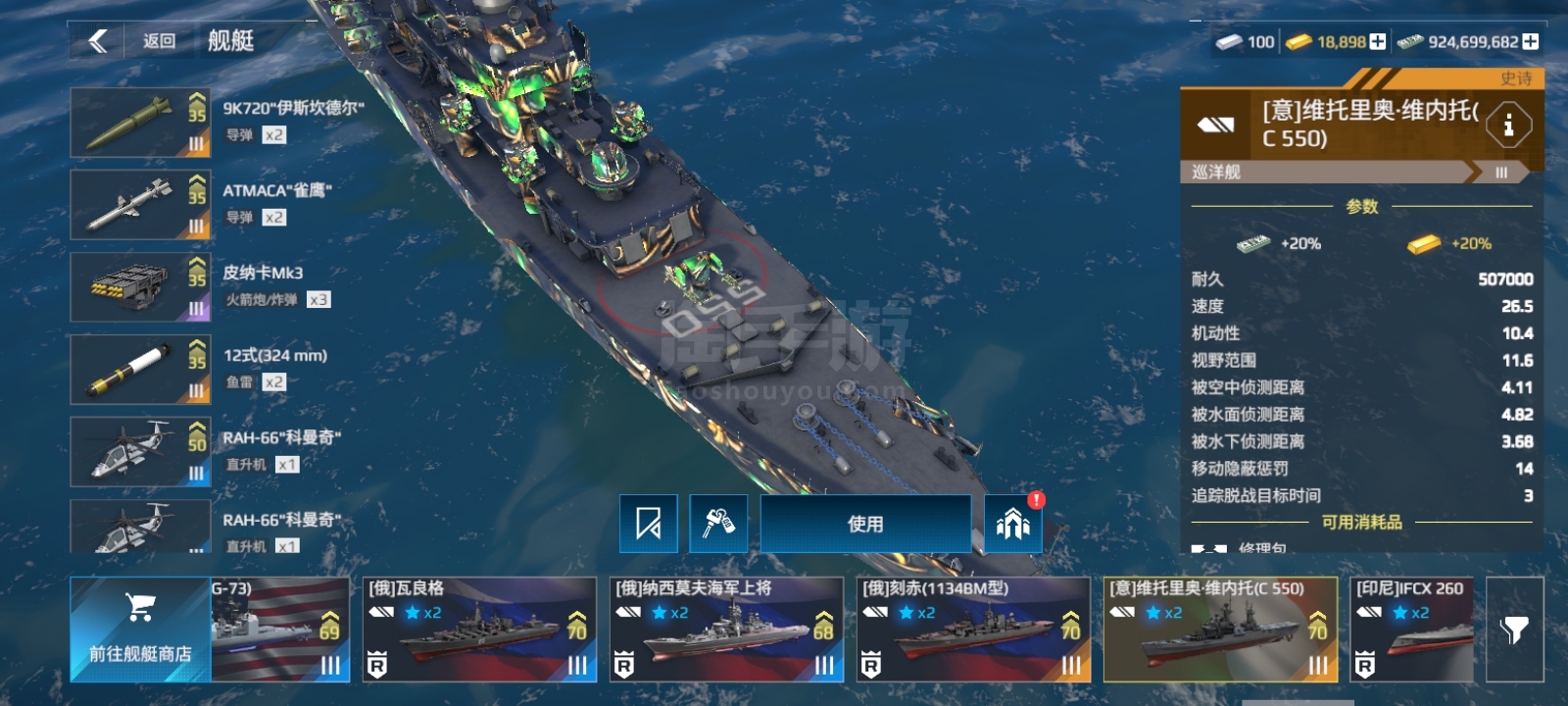This screenshot has height=706, width=1568.
Task: Click the bookmark flag icon button
Action: (x=649, y=524)
